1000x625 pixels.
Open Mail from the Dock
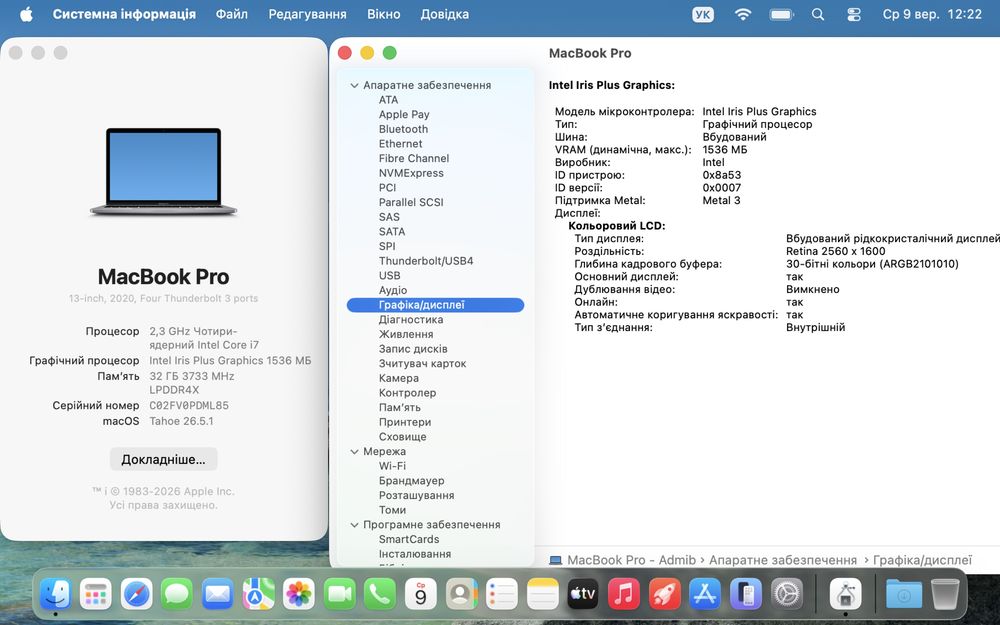pyautogui.click(x=217, y=594)
